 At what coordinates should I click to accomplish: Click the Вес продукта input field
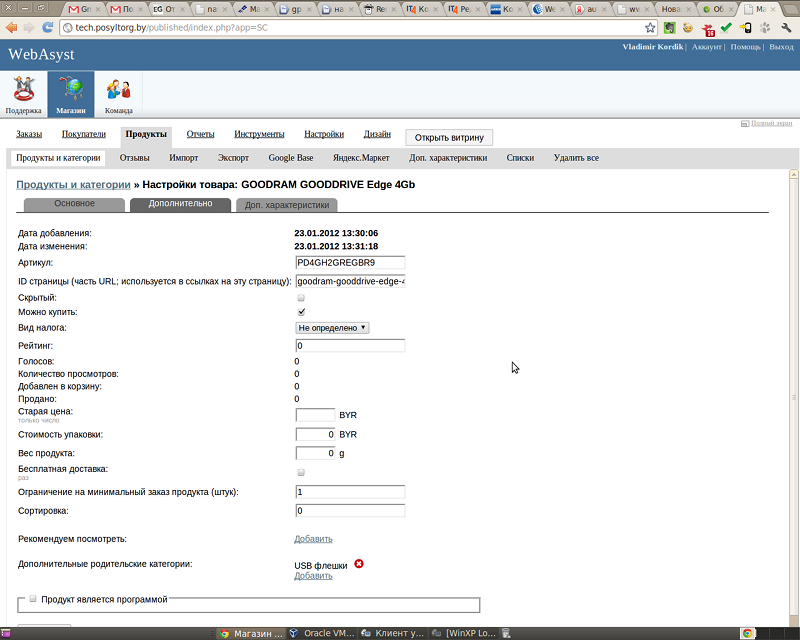(315, 453)
